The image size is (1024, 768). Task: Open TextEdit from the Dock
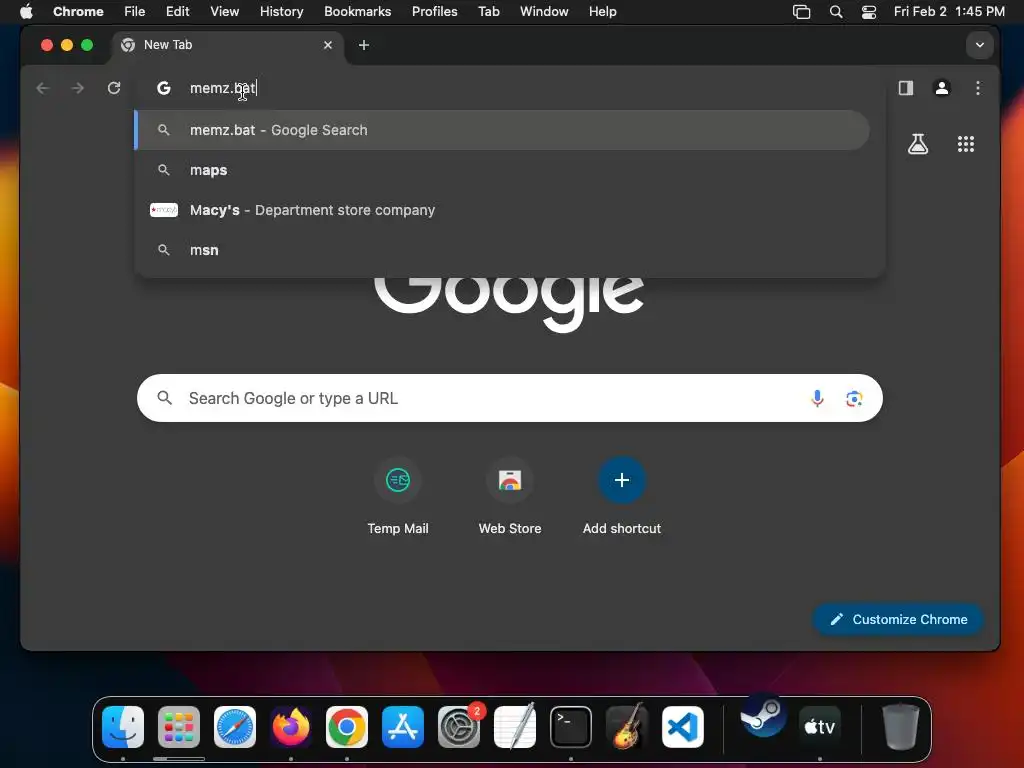(x=515, y=726)
